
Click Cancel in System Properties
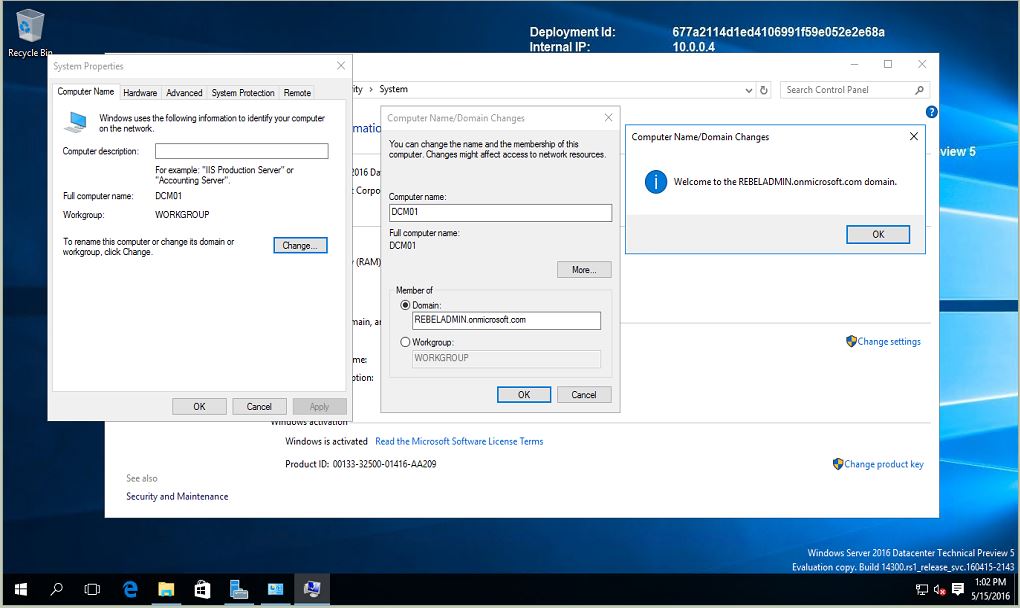tap(259, 406)
